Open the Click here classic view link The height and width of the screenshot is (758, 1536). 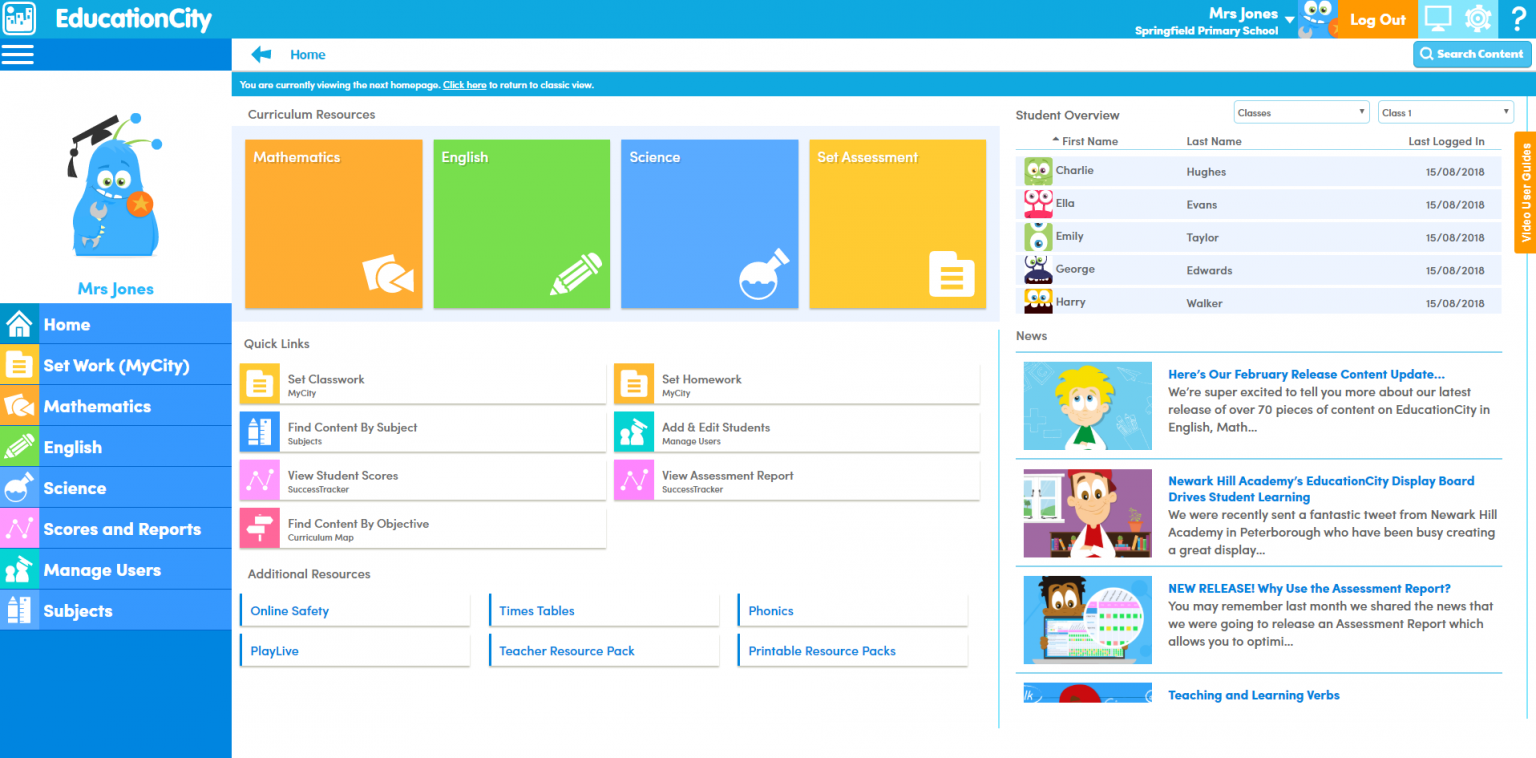point(464,85)
